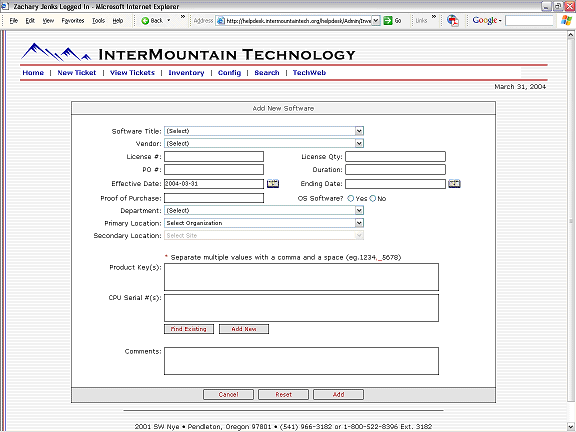Expand the Links toolbar chevron
The width and height of the screenshot is (576, 432).
point(434,17)
